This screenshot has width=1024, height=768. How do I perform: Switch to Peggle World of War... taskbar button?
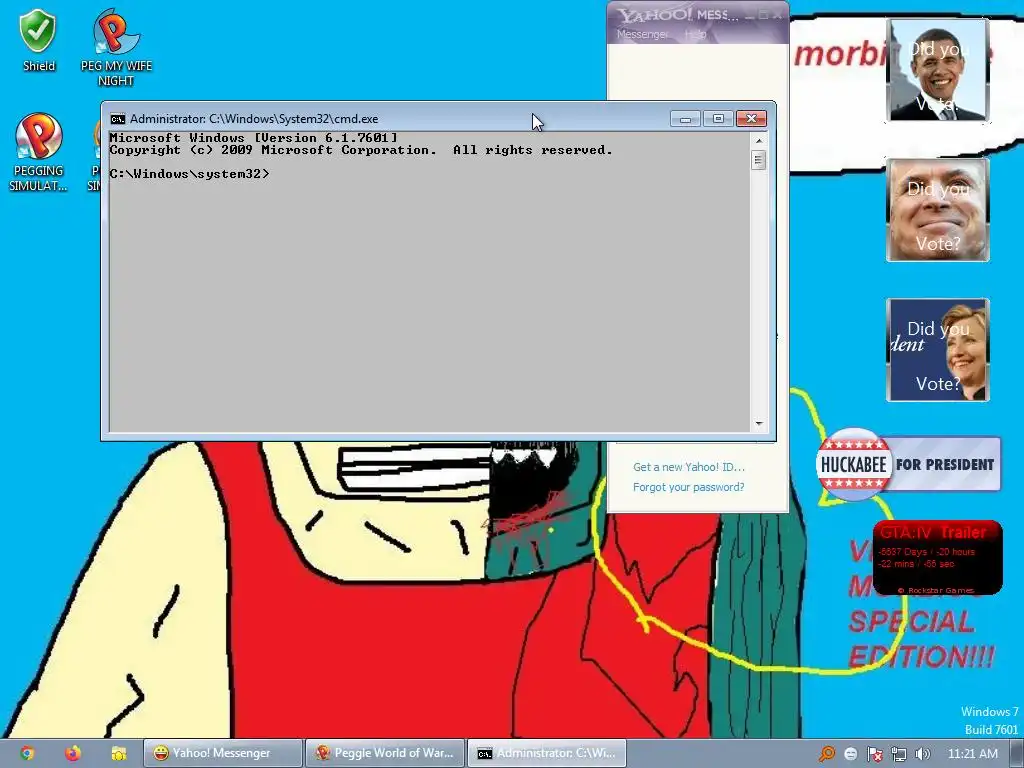(x=385, y=753)
